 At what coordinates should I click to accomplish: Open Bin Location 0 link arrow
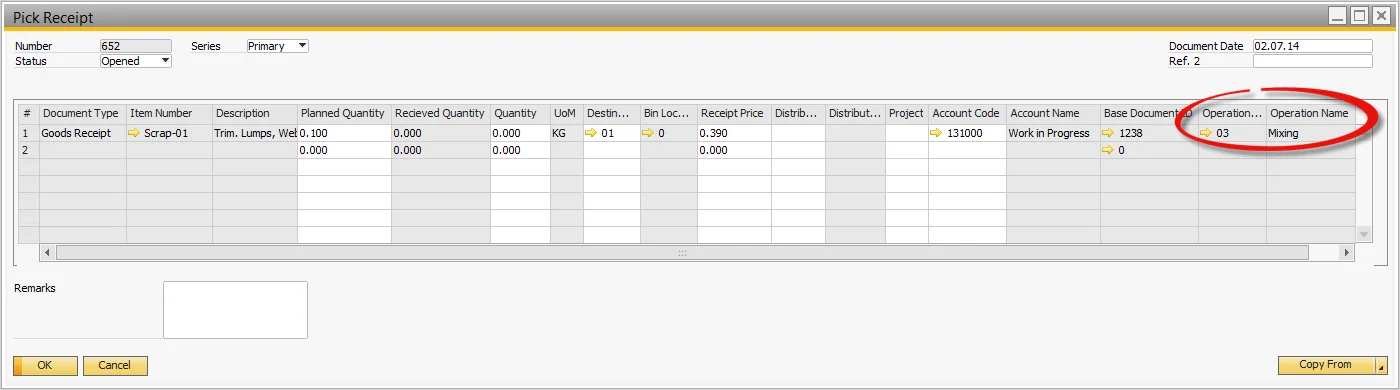[x=649, y=133]
